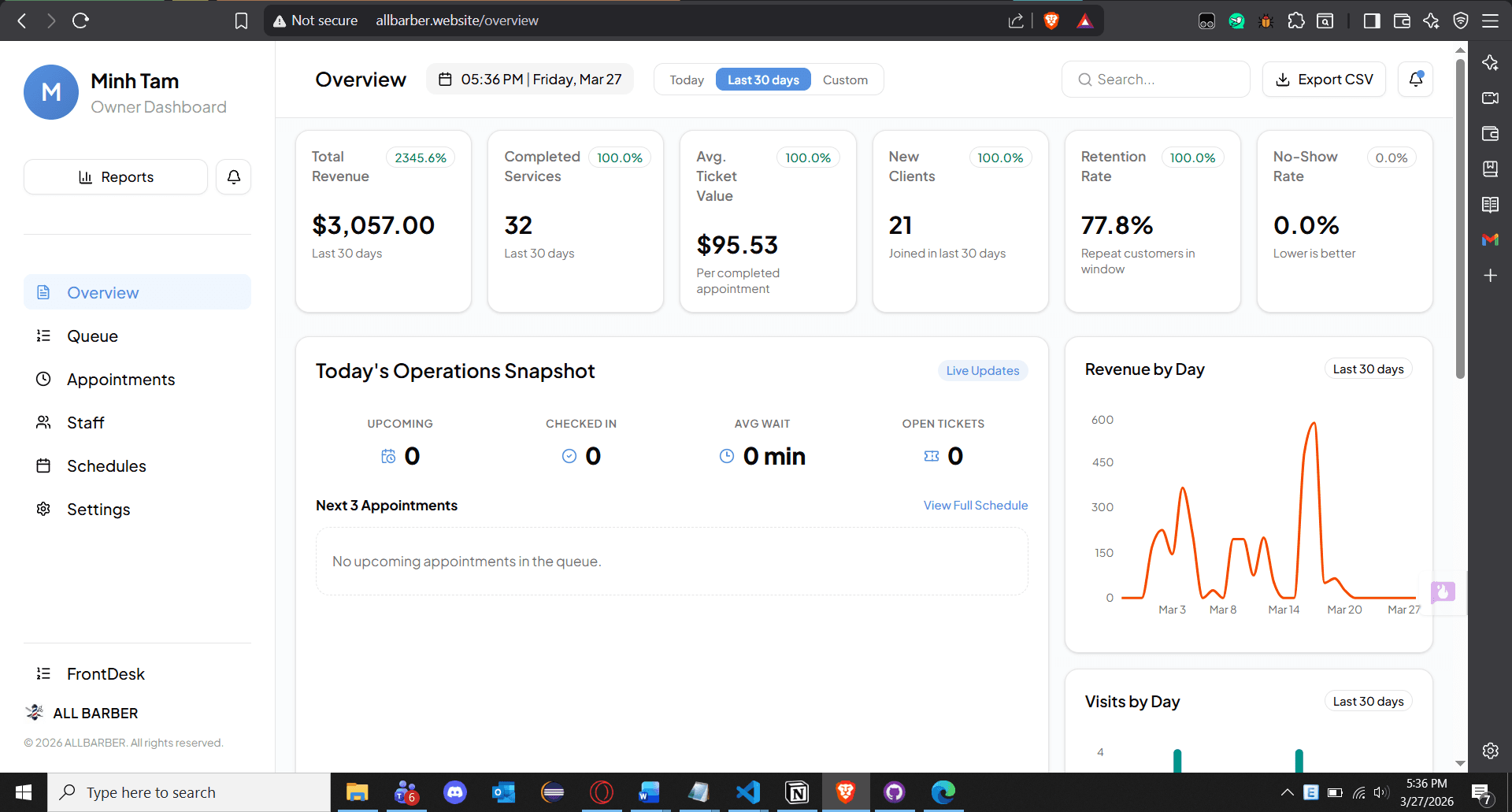Screen dimensions: 1512x812
Task: Open the browser extensions puzzle icon
Action: pyautogui.click(x=1295, y=20)
